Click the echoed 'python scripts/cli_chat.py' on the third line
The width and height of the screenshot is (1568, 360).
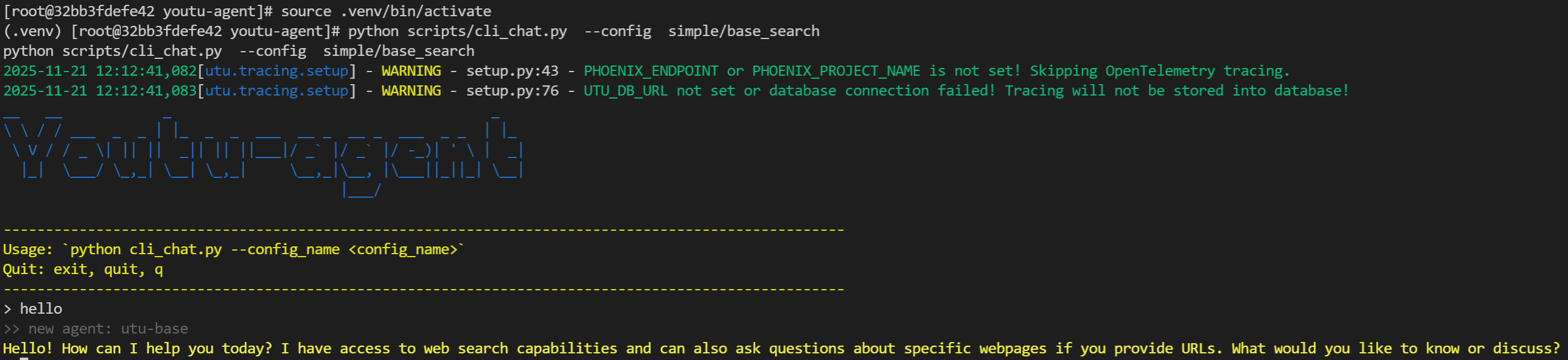(x=112, y=51)
